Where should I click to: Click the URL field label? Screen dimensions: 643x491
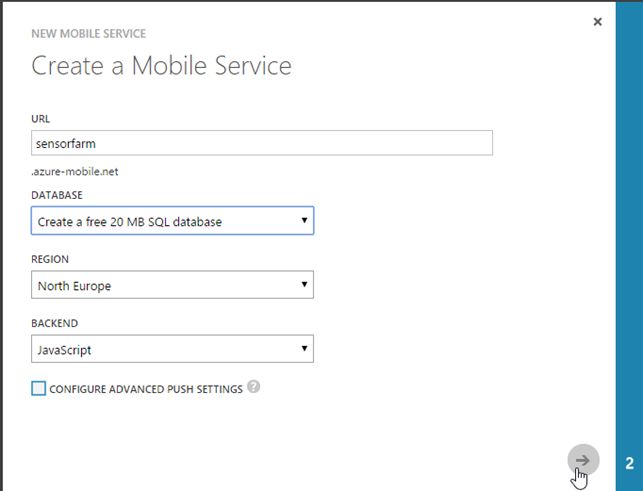tap(41, 119)
